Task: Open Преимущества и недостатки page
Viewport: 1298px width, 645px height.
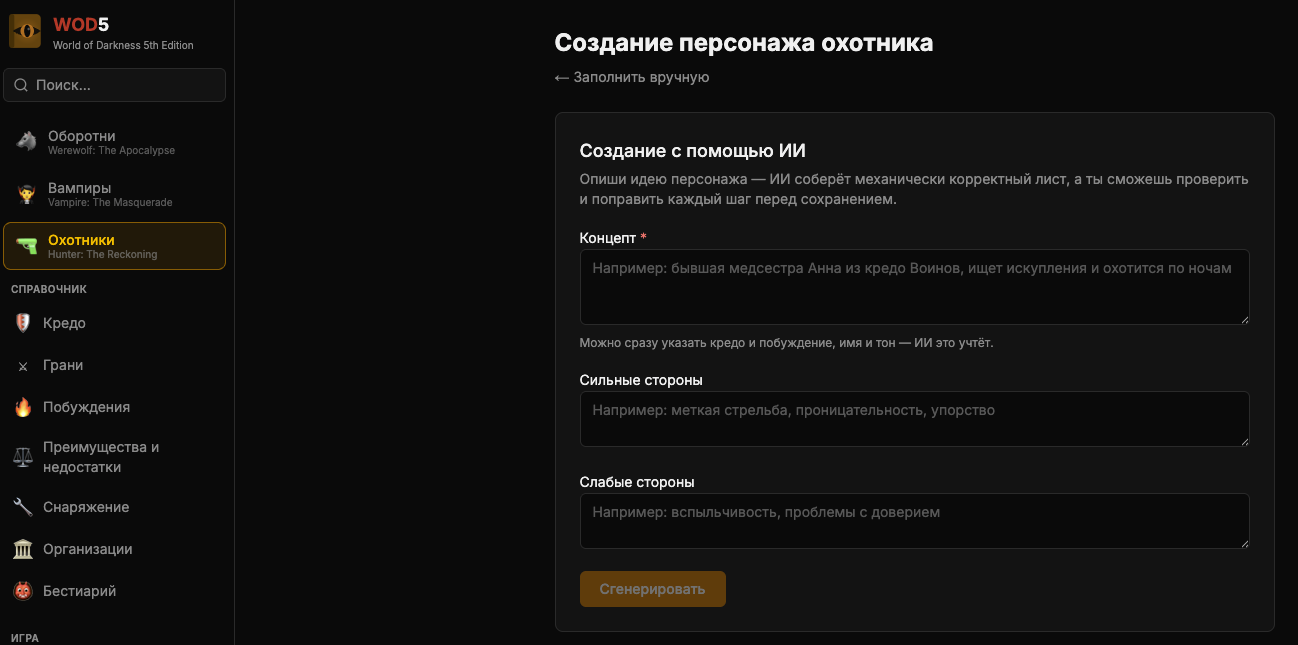Action: (115, 457)
